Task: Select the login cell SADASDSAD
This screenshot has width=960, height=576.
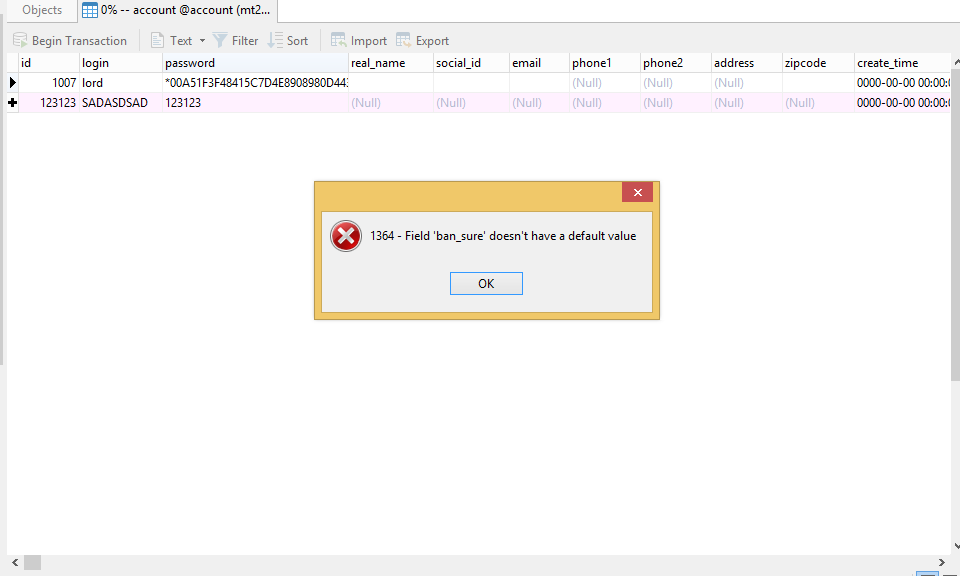Action: (121, 103)
